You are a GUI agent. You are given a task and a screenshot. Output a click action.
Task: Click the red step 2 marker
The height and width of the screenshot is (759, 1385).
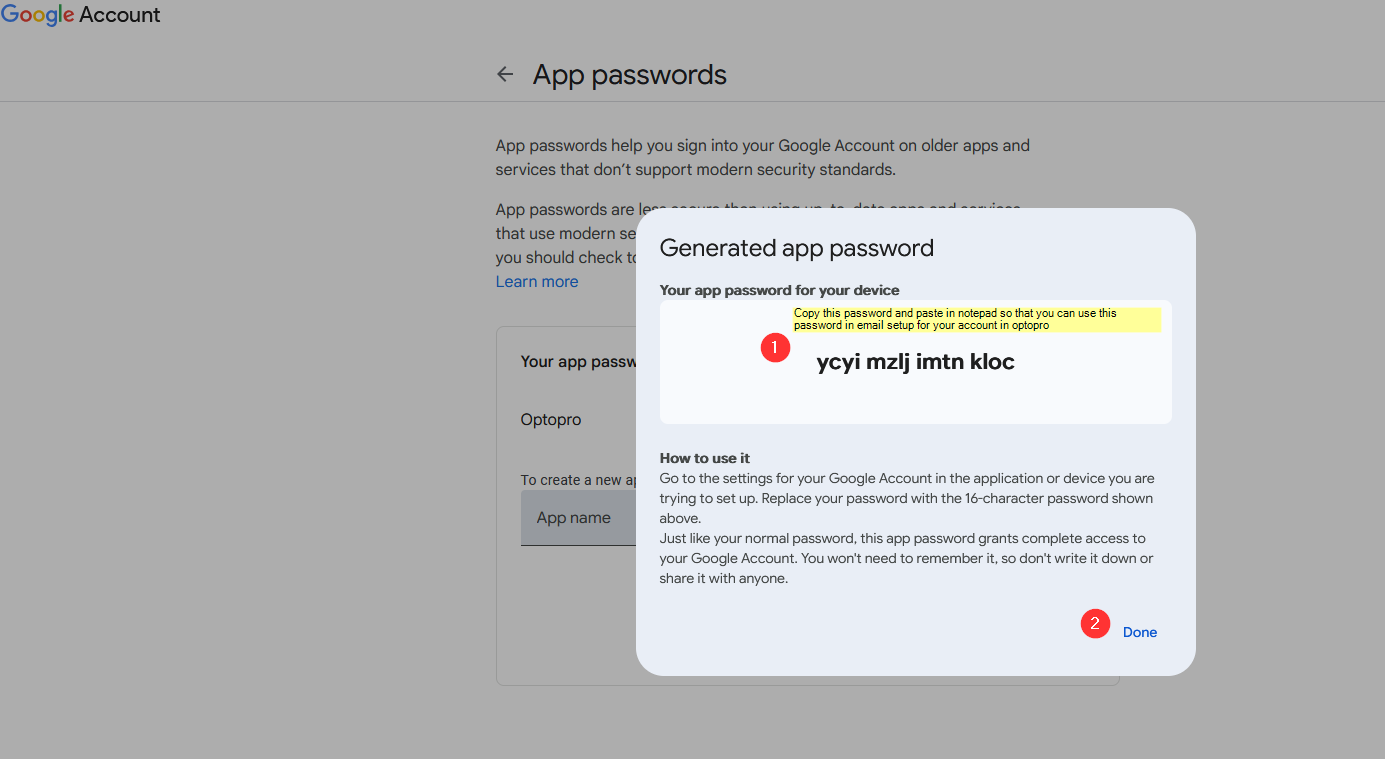[x=1095, y=624]
